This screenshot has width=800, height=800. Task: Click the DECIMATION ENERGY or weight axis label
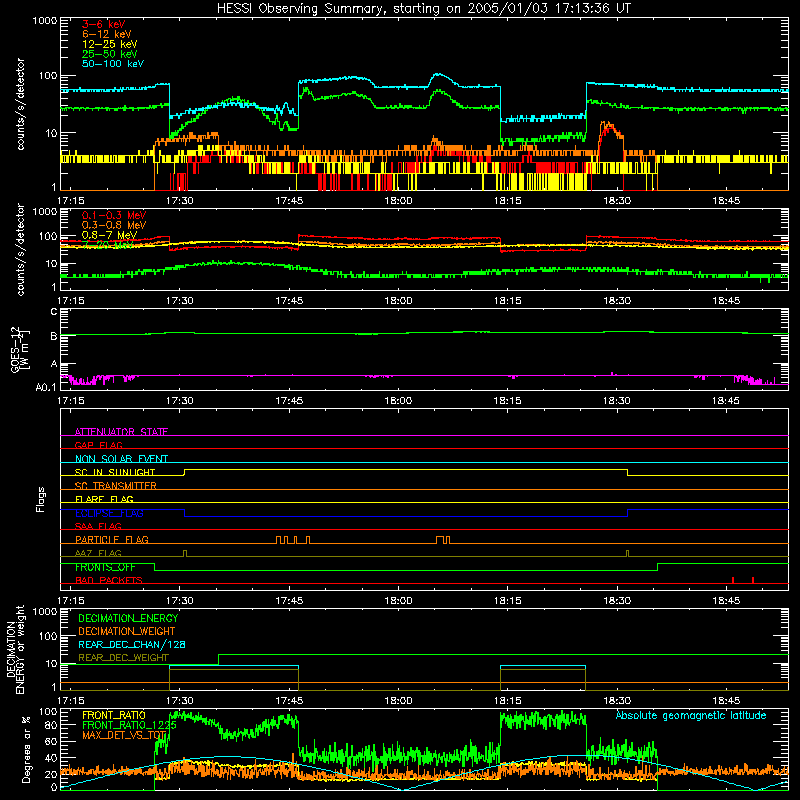pyautogui.click(x=15, y=649)
